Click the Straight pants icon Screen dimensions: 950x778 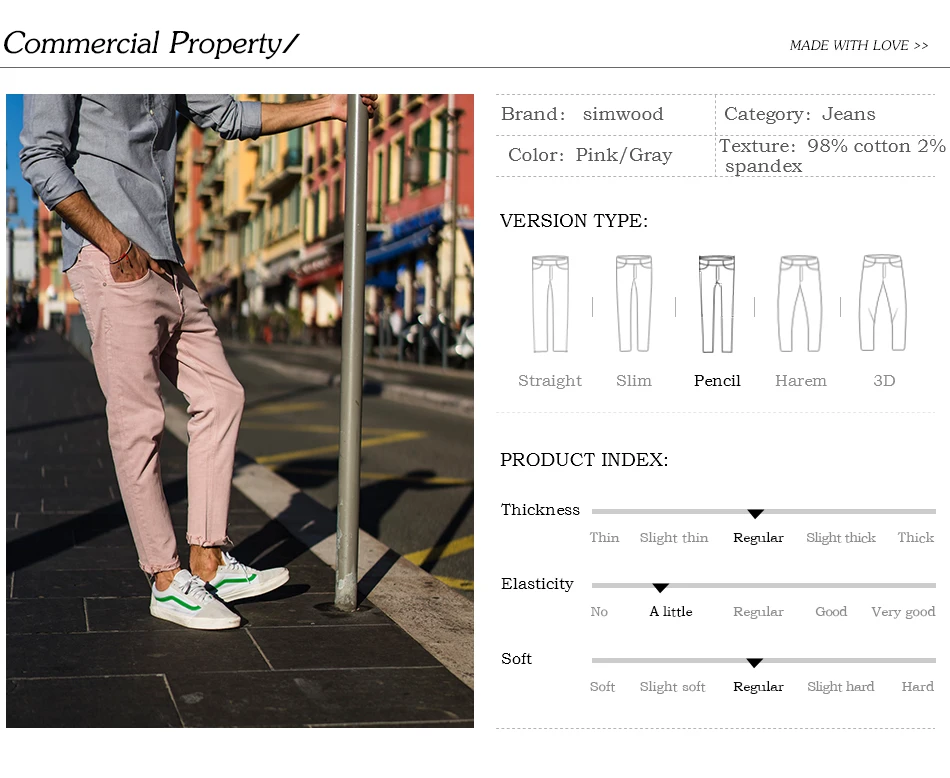pyautogui.click(x=550, y=304)
